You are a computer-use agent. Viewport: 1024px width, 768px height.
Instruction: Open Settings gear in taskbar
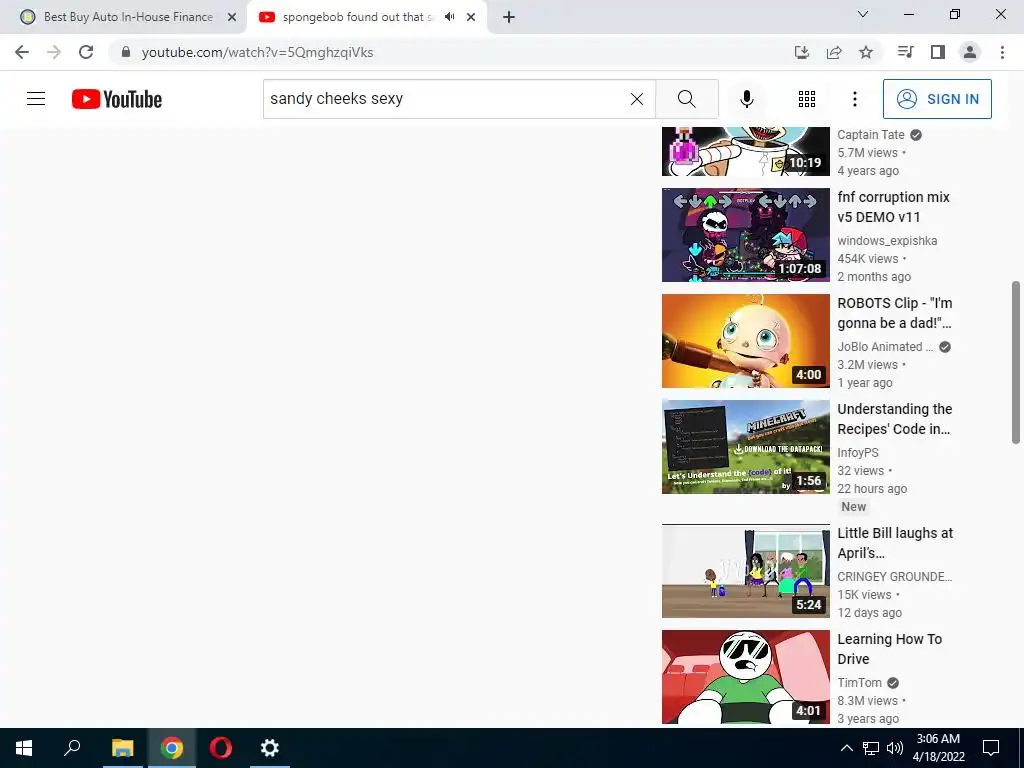[270, 748]
